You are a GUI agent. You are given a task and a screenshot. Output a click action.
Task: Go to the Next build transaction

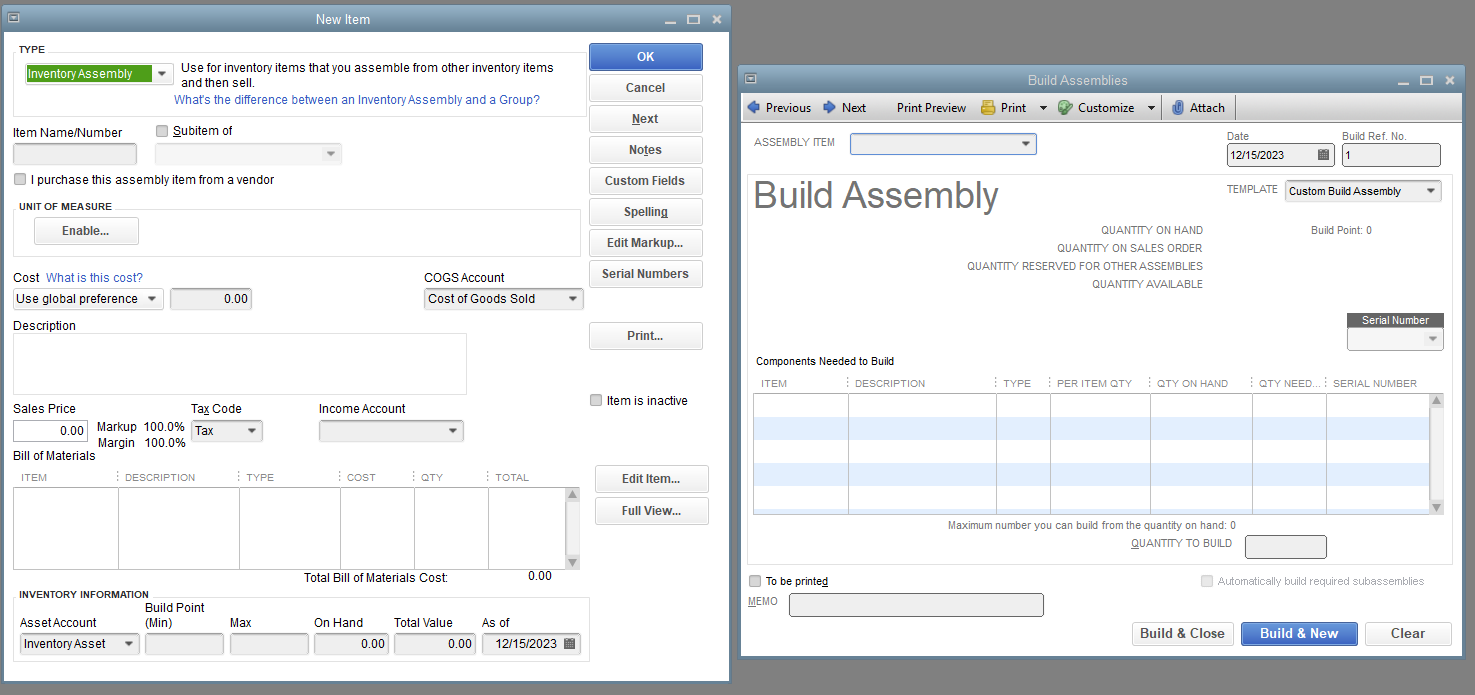point(846,107)
